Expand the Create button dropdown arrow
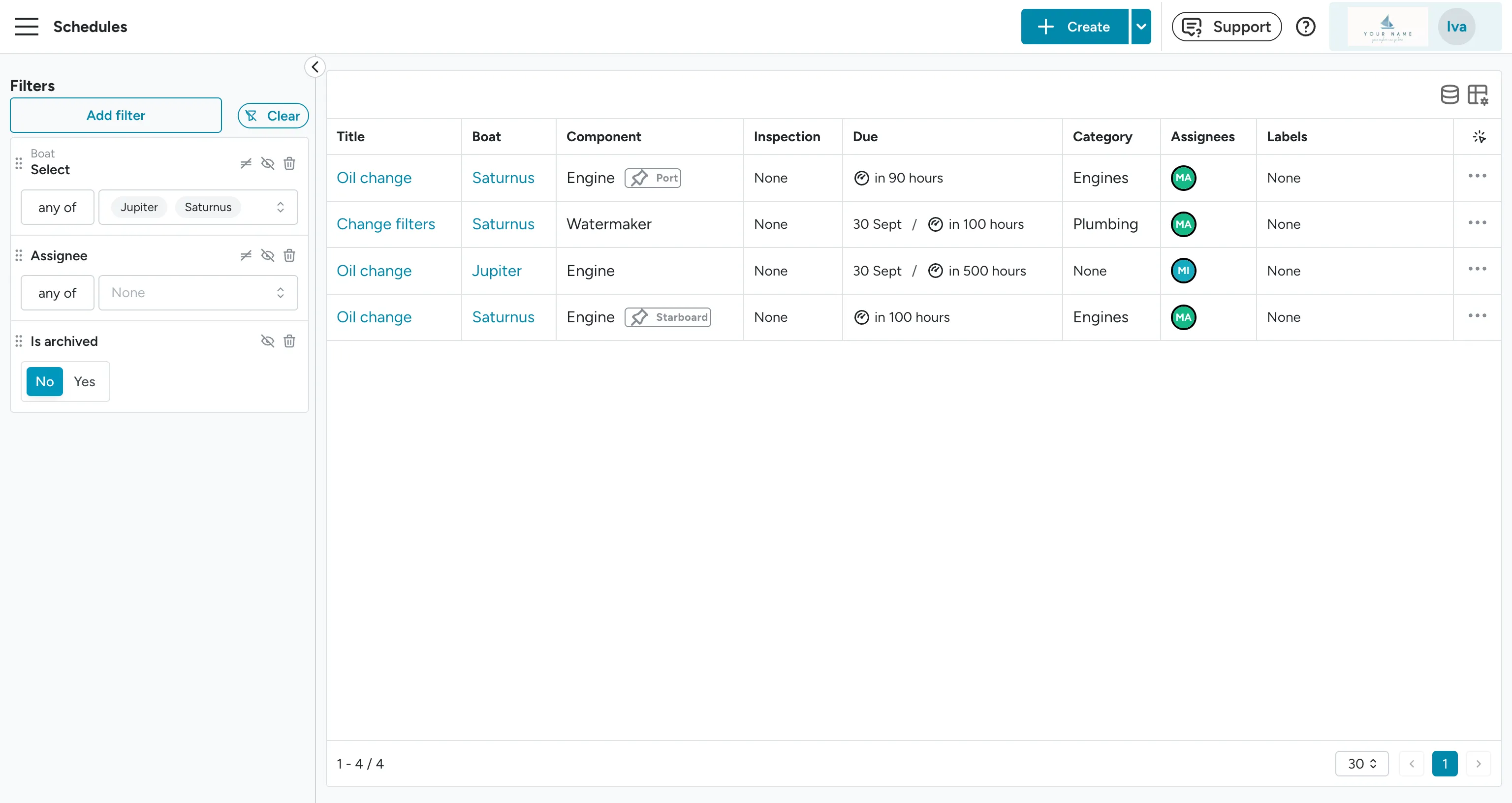Screen dimensions: 1512x803 click(1140, 27)
